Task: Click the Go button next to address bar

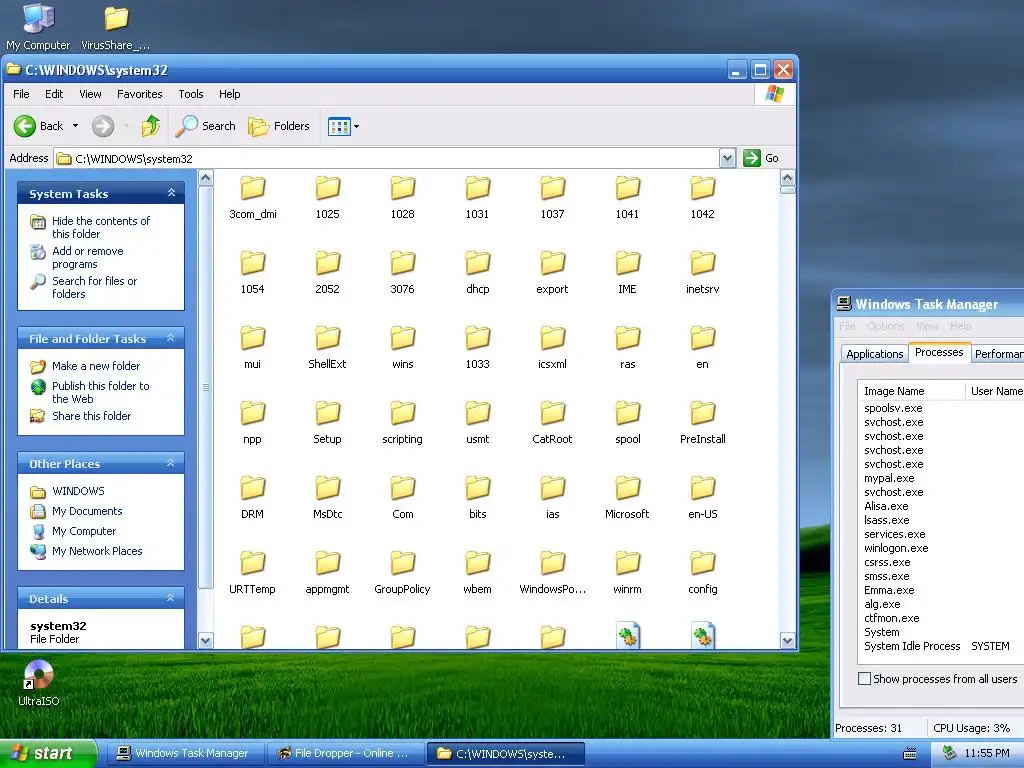Action: coord(761,158)
